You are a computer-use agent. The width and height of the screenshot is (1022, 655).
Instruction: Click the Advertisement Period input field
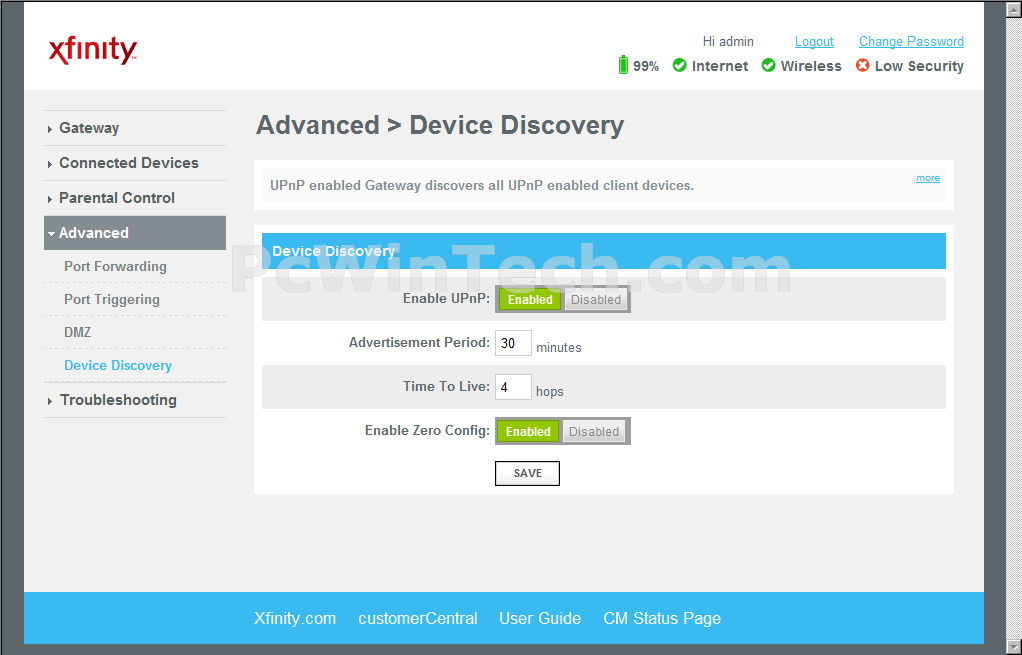click(x=514, y=343)
